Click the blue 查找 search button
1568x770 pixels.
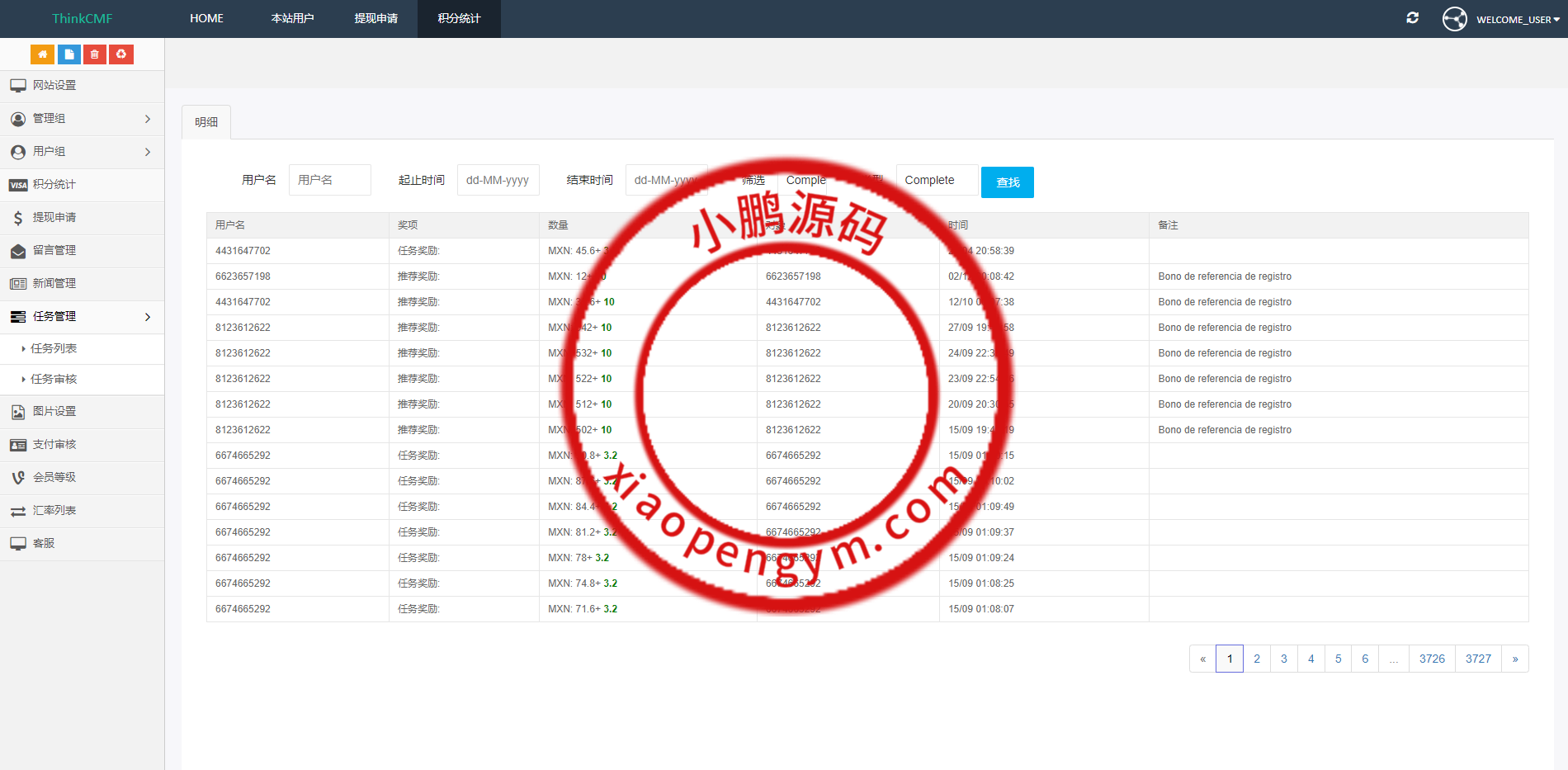(1007, 182)
